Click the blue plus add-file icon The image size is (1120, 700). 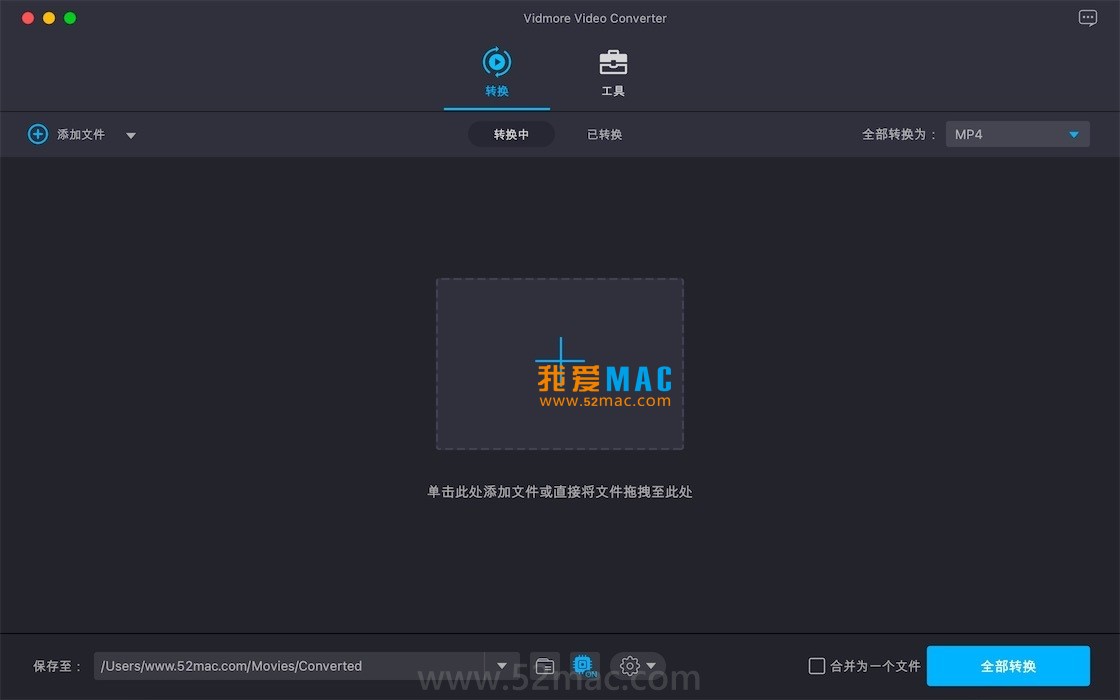(x=38, y=134)
